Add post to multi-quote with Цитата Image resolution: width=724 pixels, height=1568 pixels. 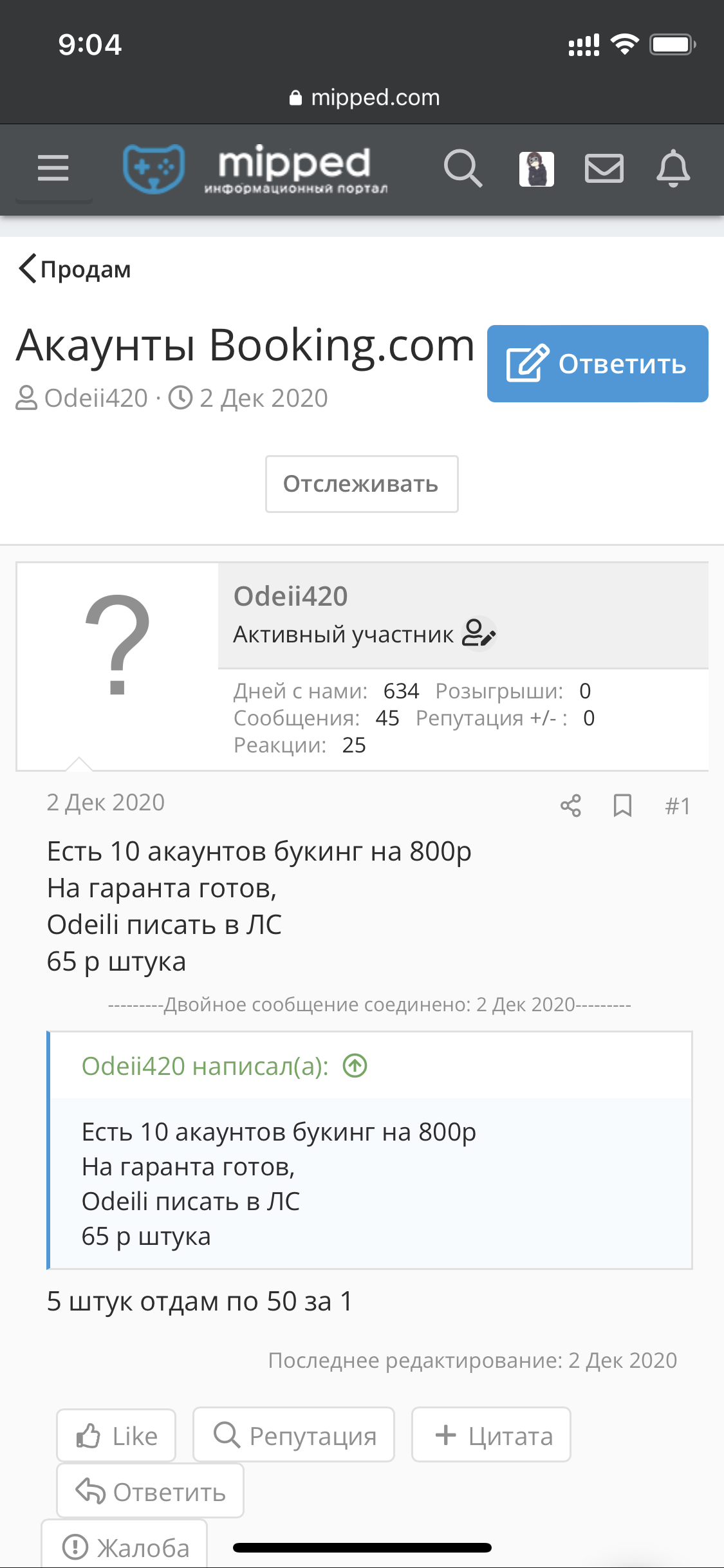point(491,1435)
